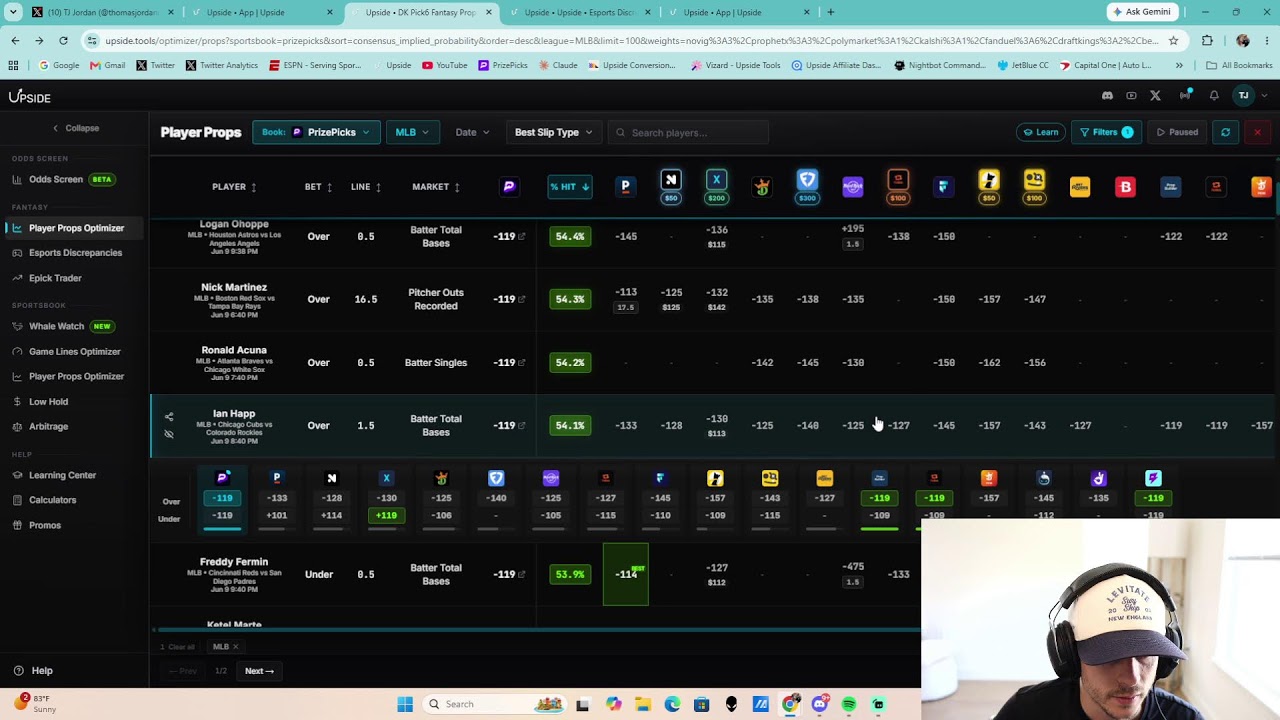
Task: Click the Windows taskbar Search box
Action: pos(495,704)
